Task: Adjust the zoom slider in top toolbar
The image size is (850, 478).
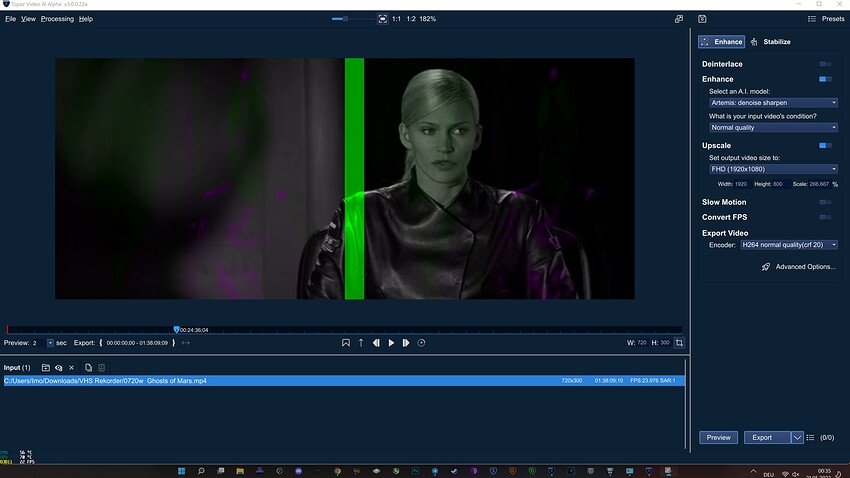Action: pyautogui.click(x=346, y=19)
